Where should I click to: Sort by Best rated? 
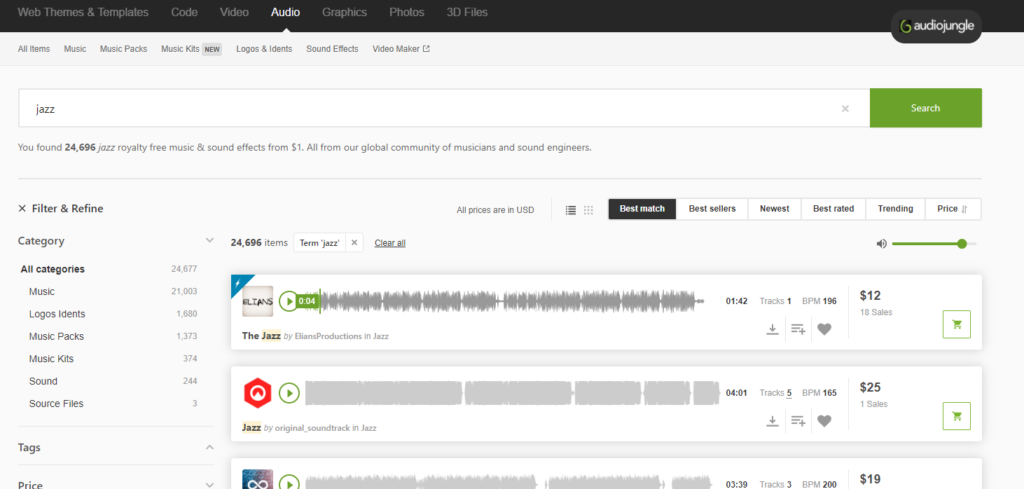(833, 209)
